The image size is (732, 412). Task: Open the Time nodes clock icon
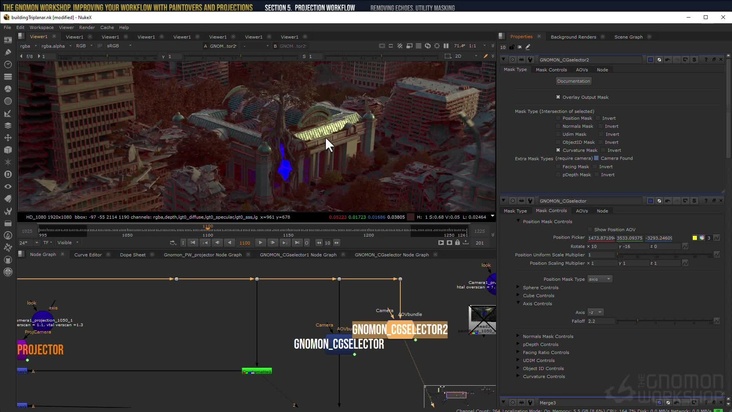point(8,64)
